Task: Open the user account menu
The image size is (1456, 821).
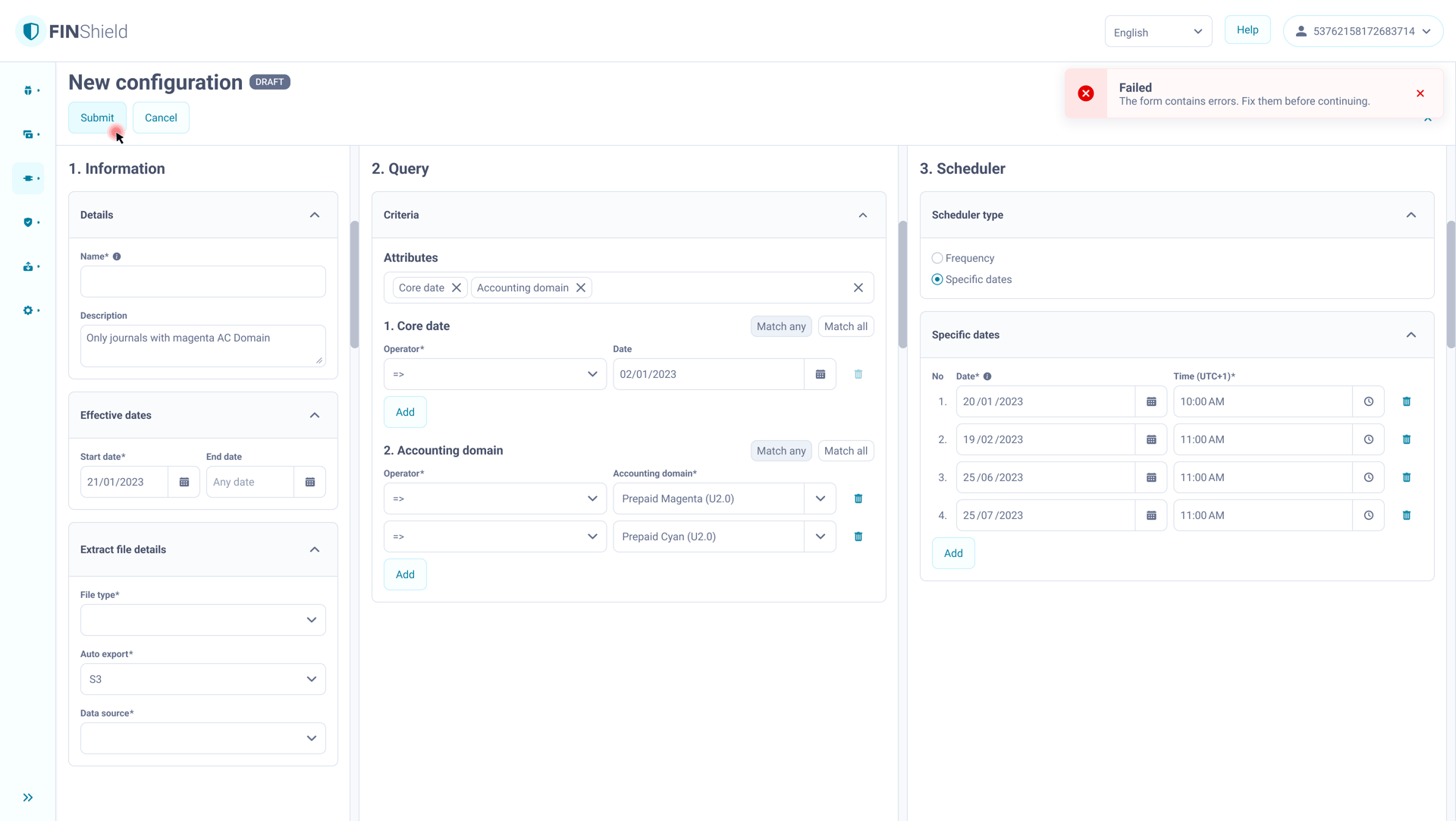Action: tap(1362, 31)
